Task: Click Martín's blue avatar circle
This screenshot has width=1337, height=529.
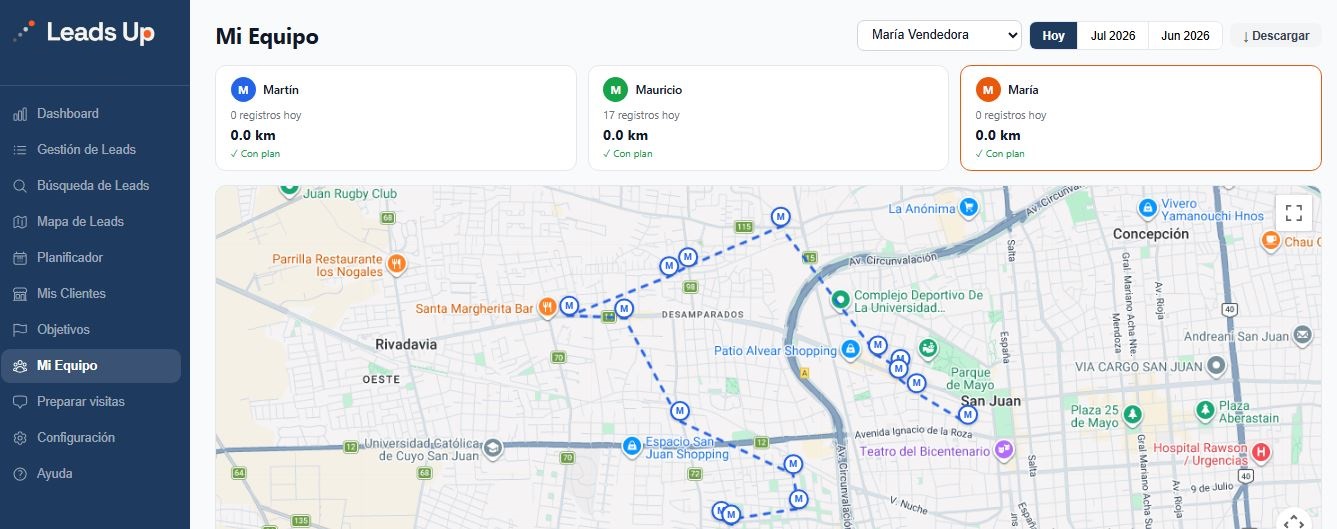Action: tap(243, 90)
